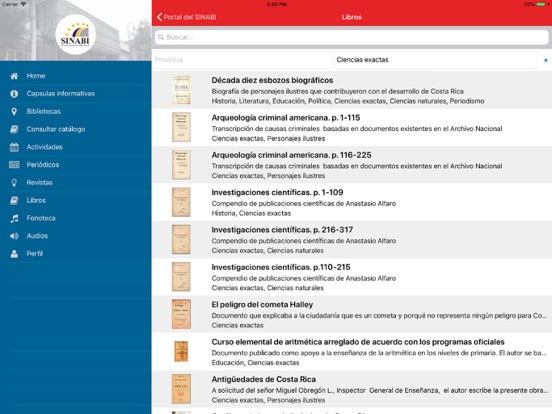Click the search magnifier icon
The image size is (552, 414).
click(x=161, y=37)
